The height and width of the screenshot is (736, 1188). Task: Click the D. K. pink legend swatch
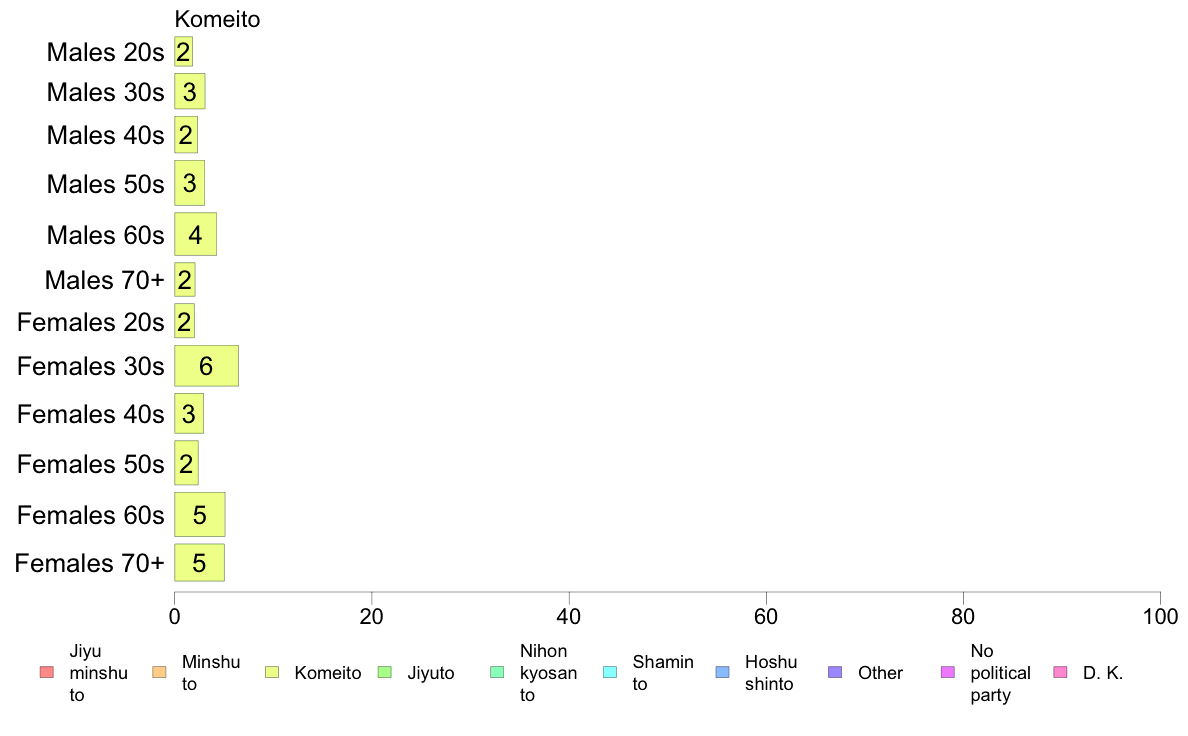pyautogui.click(x=1061, y=672)
